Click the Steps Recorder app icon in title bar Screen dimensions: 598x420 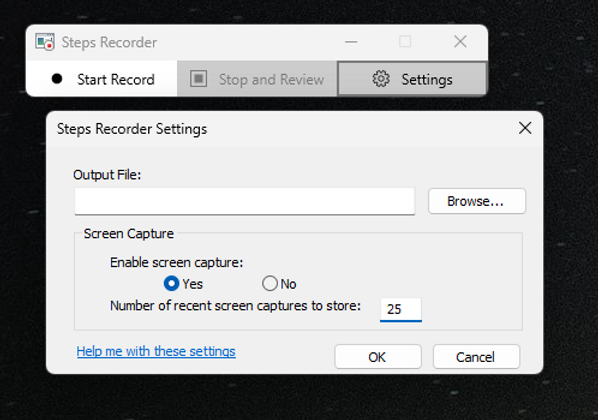45,42
